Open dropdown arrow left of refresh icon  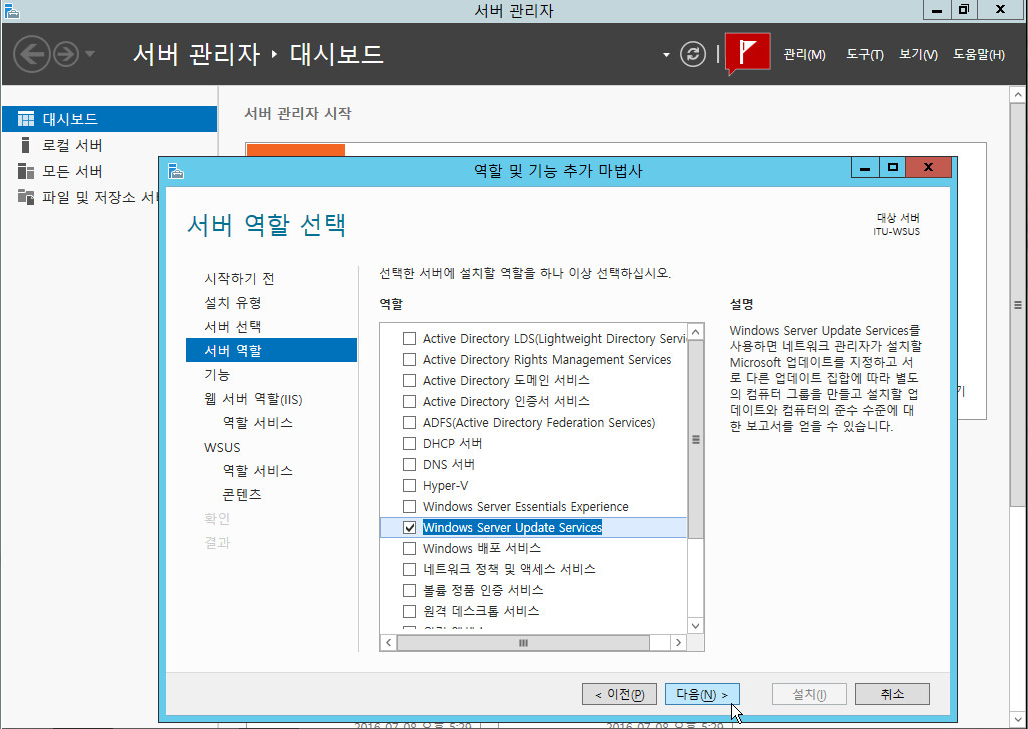pos(667,55)
